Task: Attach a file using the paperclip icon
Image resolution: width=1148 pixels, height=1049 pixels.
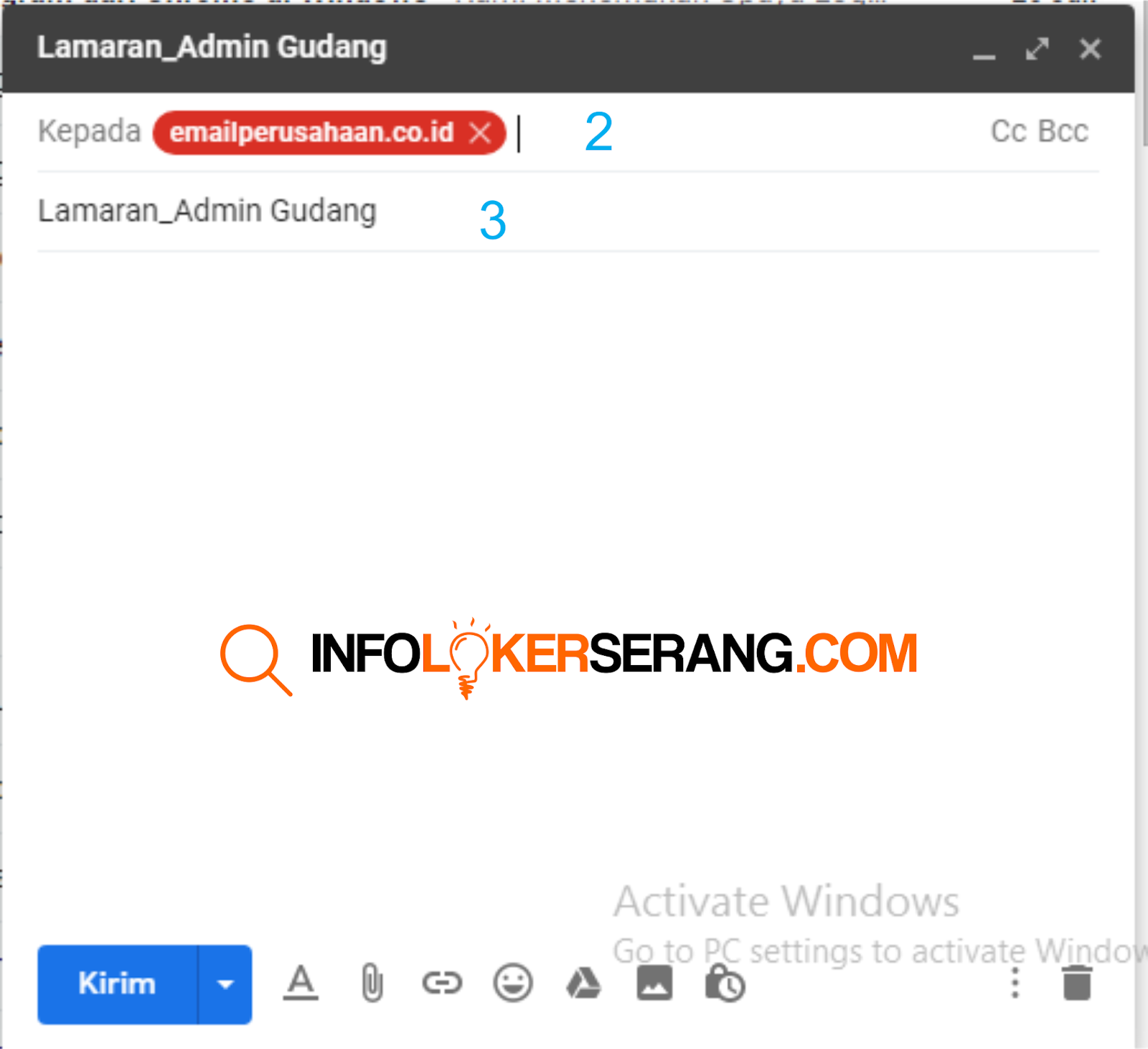Action: tap(370, 984)
